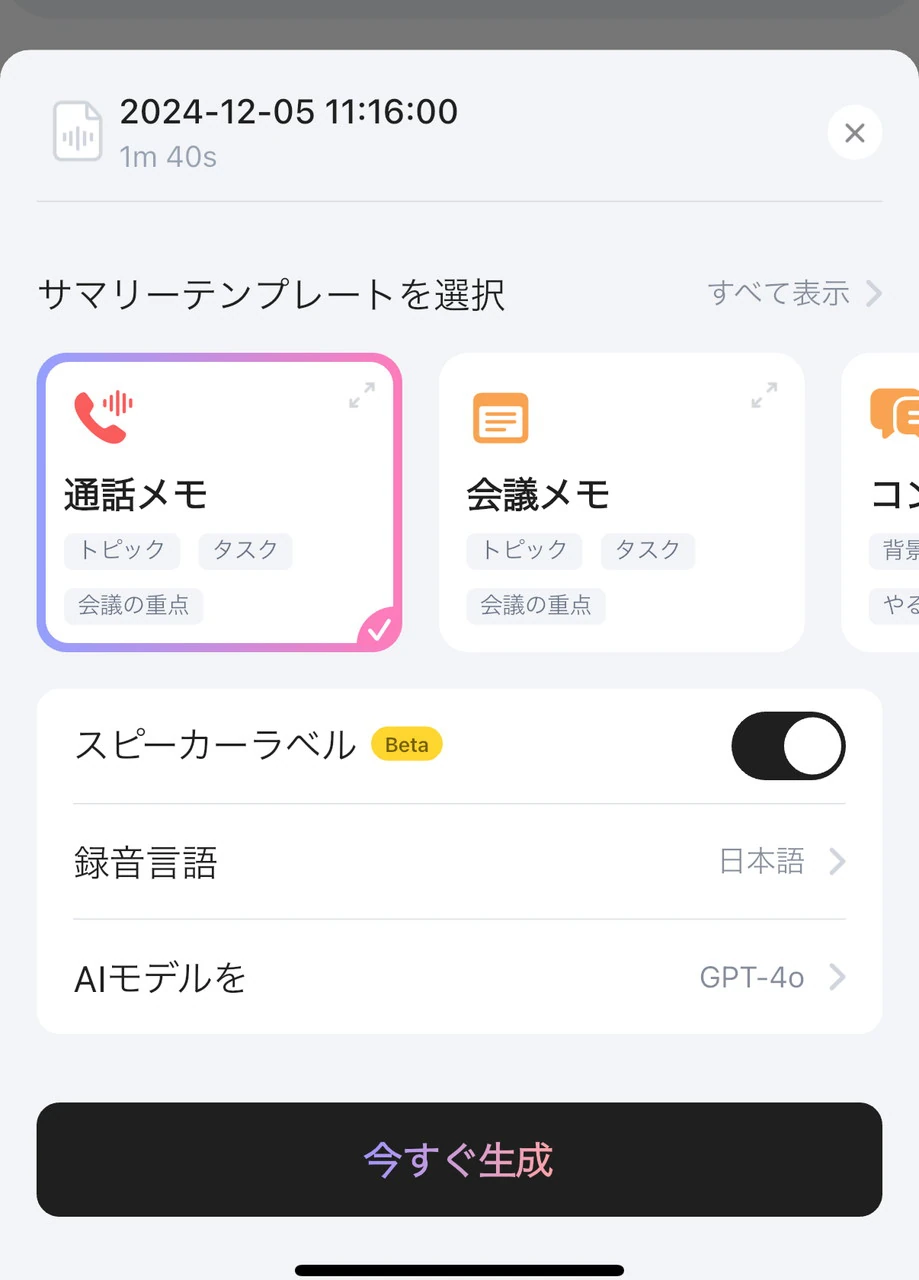919x1280 pixels.
Task: Close the summary template sheet
Action: tap(854, 133)
